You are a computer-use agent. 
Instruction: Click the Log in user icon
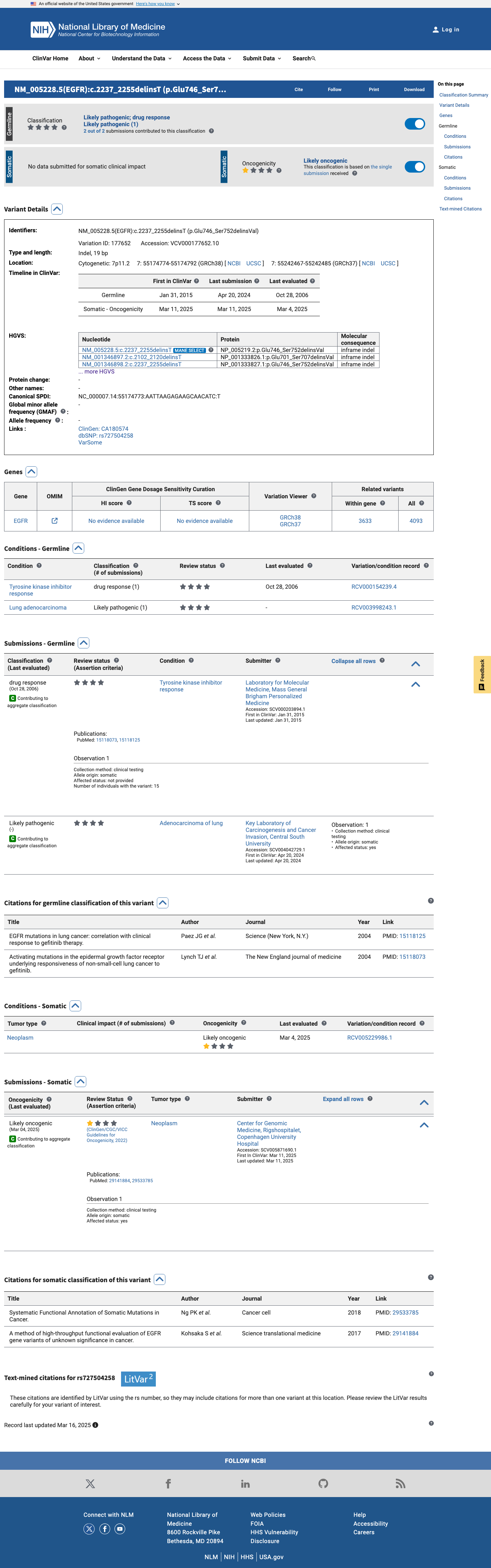pos(436,30)
